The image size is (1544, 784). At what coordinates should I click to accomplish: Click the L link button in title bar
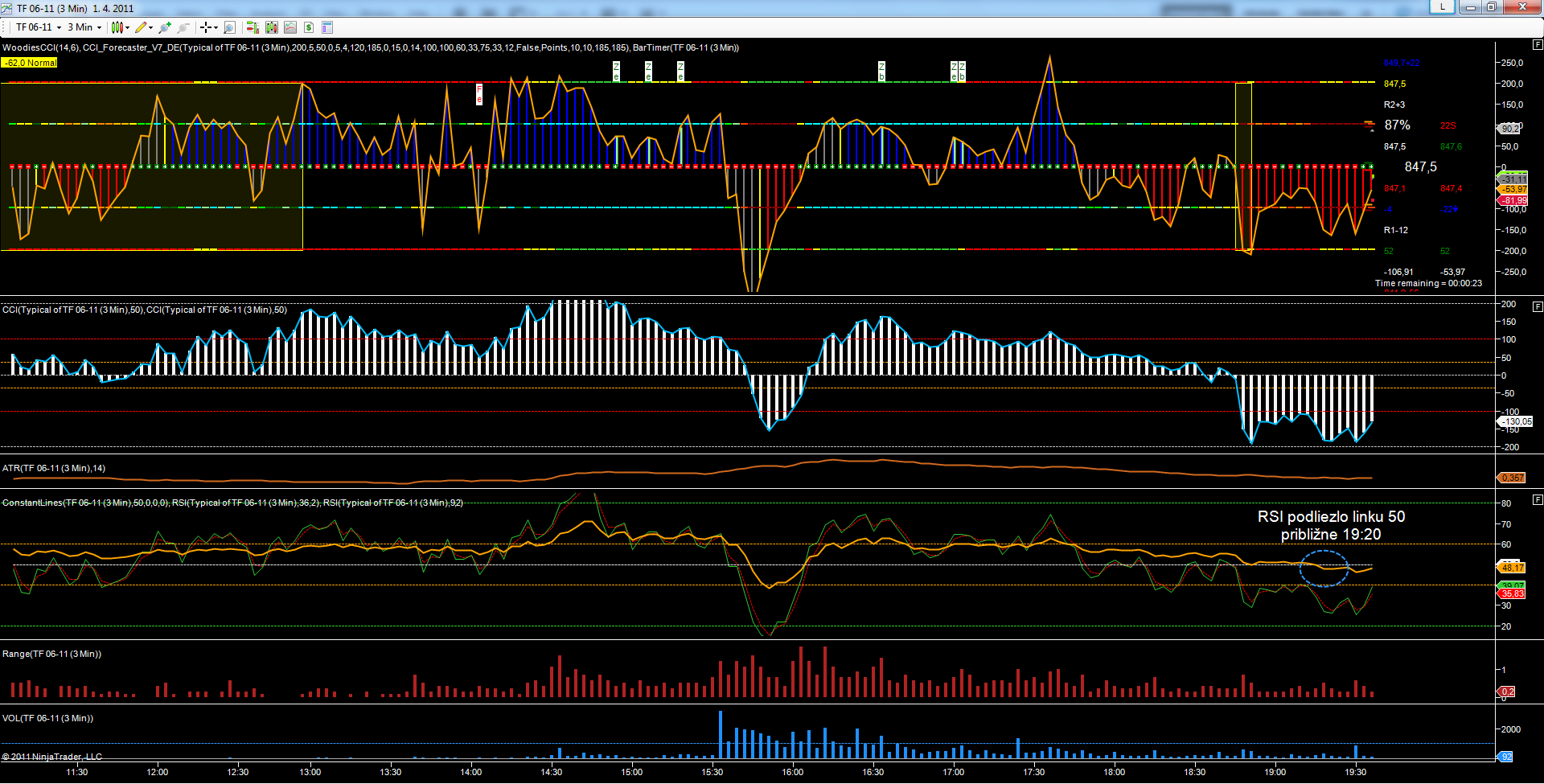pos(1442,7)
